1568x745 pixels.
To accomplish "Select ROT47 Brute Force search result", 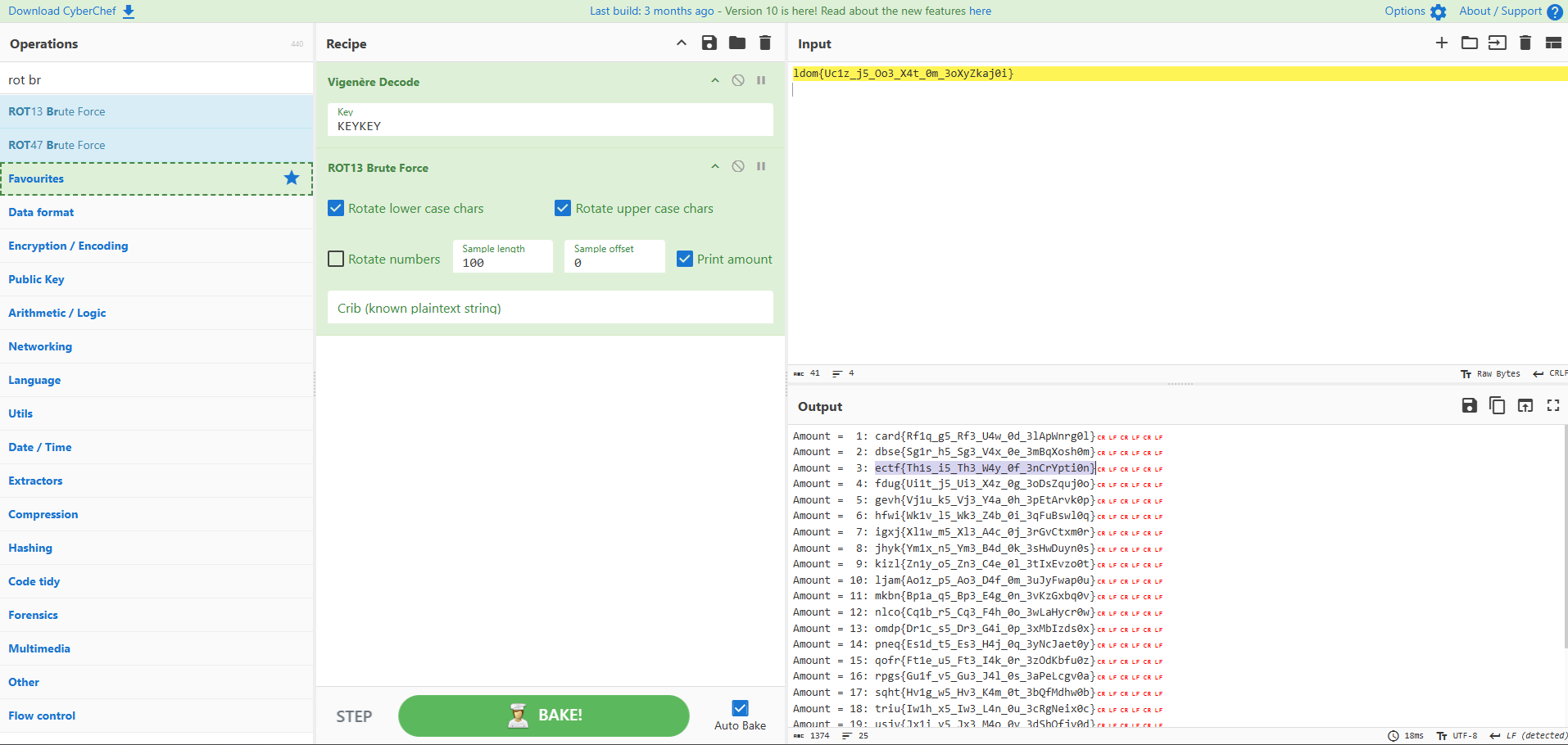I will pos(156,145).
